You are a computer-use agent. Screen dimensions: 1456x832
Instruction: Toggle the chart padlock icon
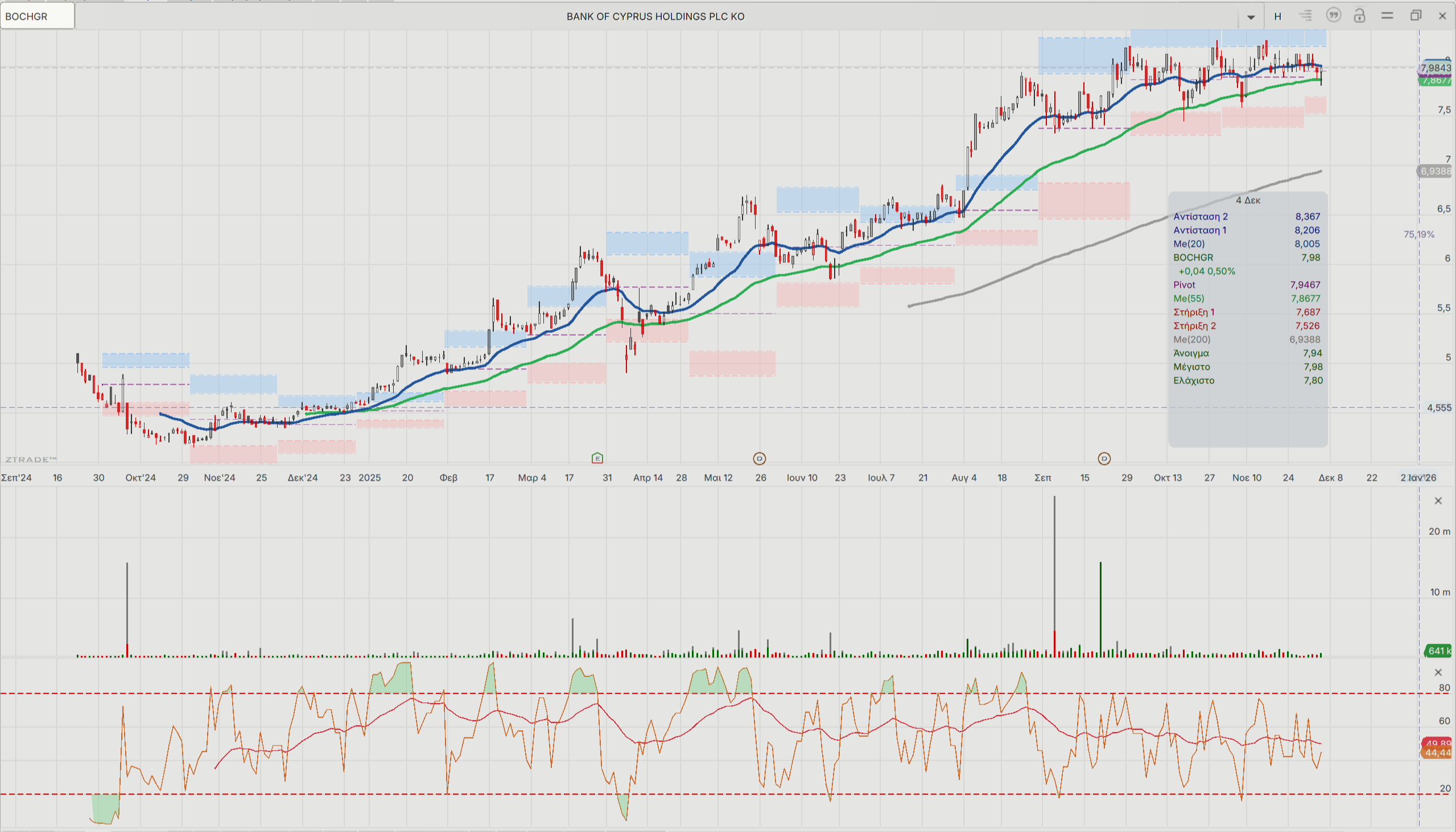tap(1359, 15)
